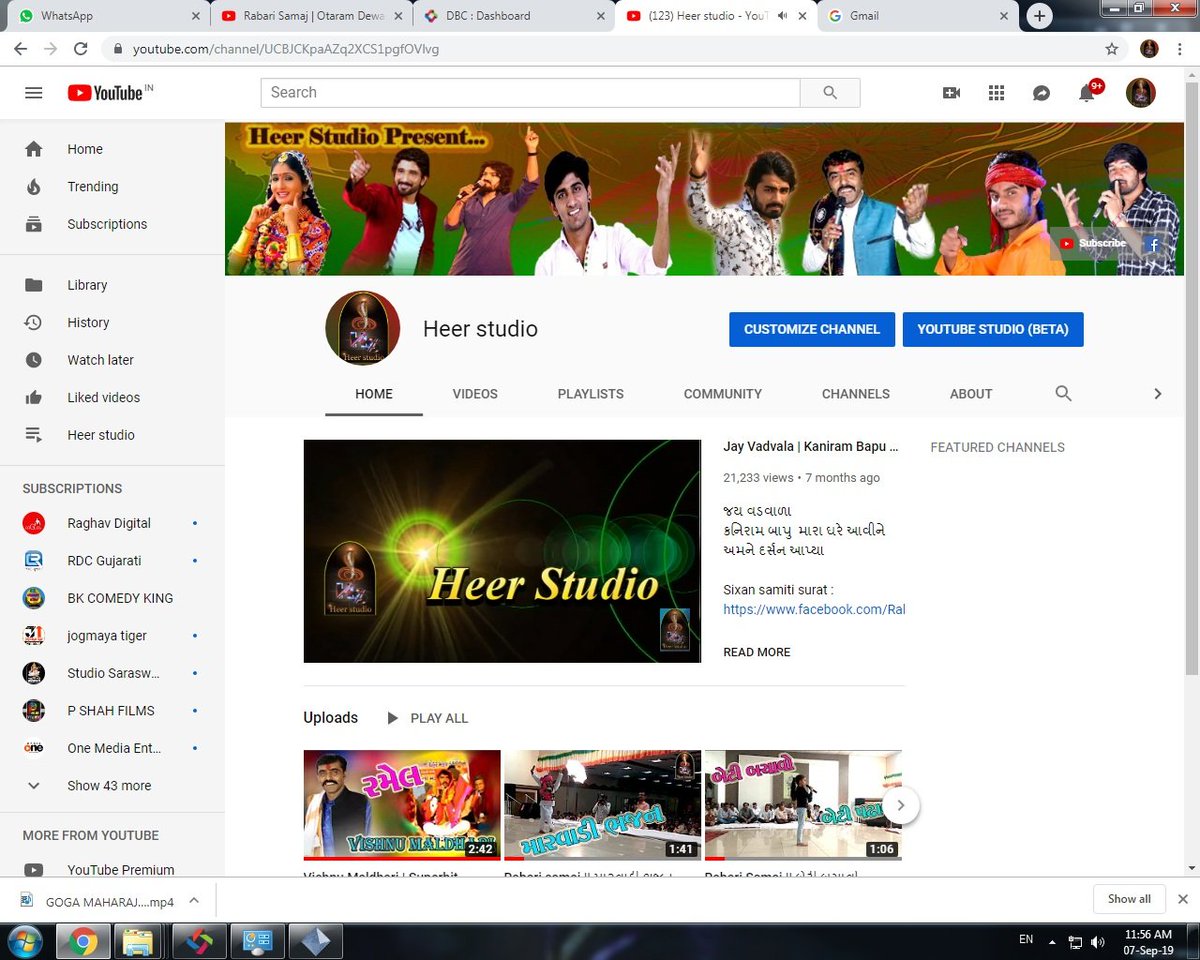Viewport: 1200px width, 960px height.
Task: Open the notifications bell
Action: coord(1087,93)
